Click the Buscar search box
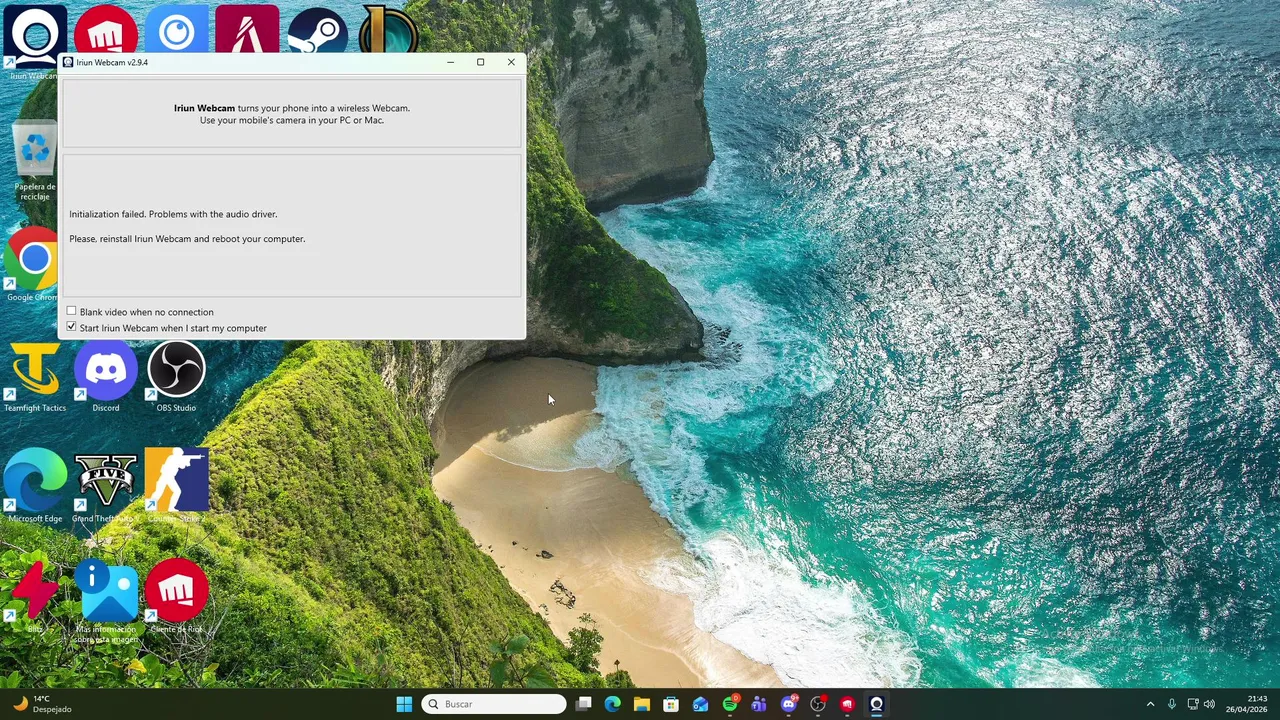This screenshot has height=720, width=1280. 494,704
